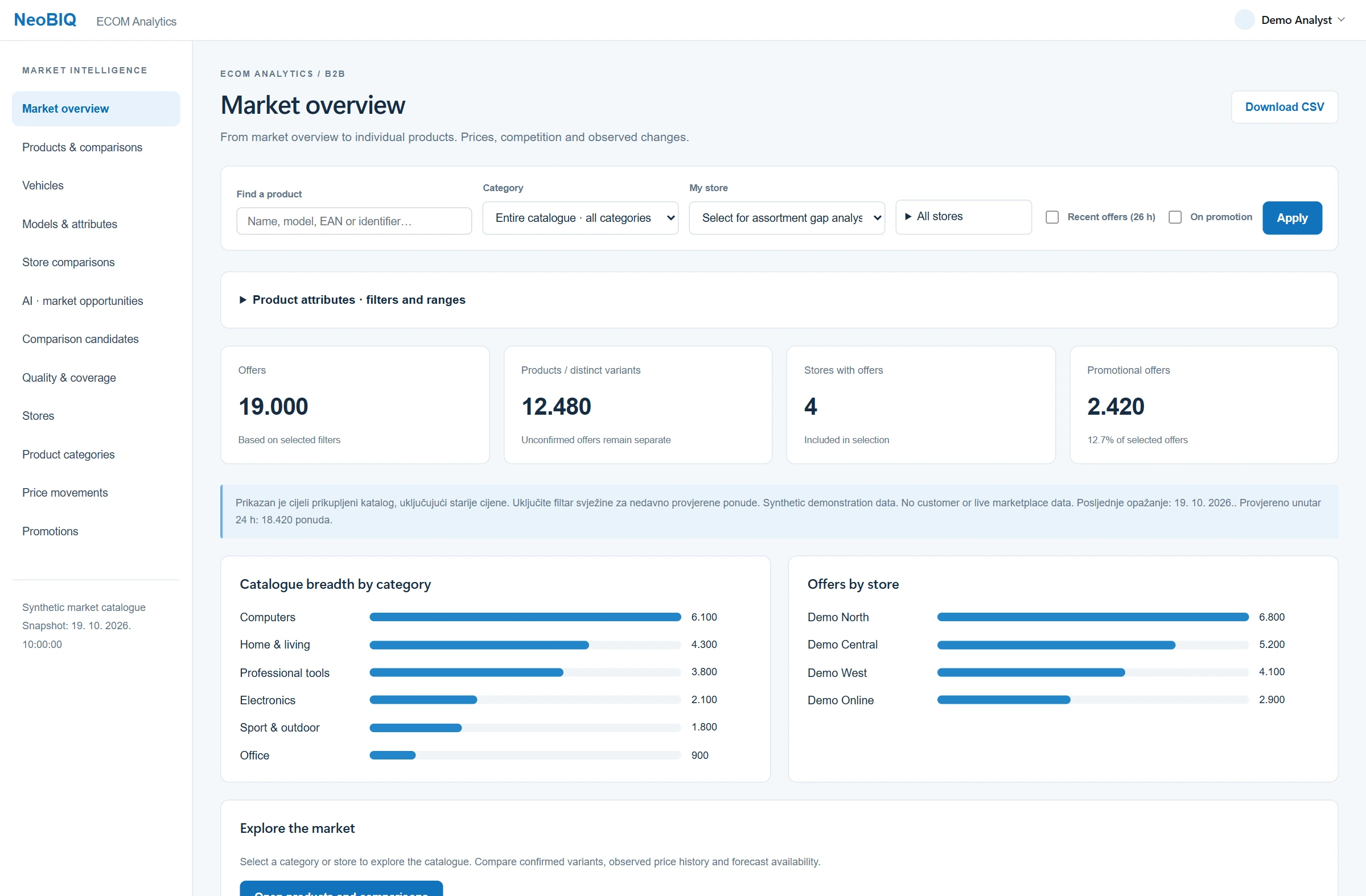1366x896 pixels.
Task: Click the Demo North offers bar
Action: tap(1093, 617)
